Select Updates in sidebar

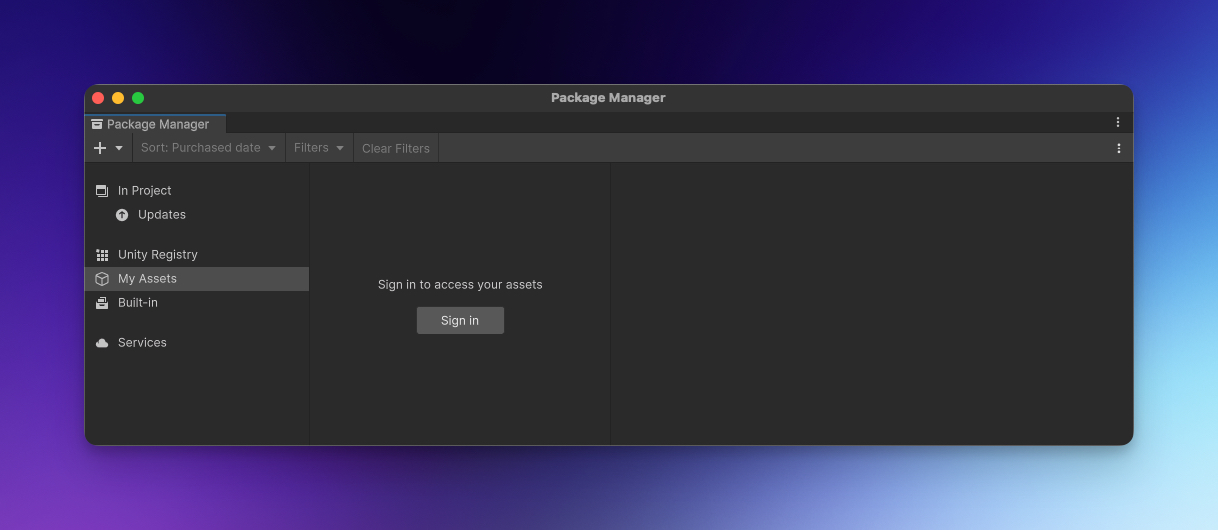click(x=197, y=214)
